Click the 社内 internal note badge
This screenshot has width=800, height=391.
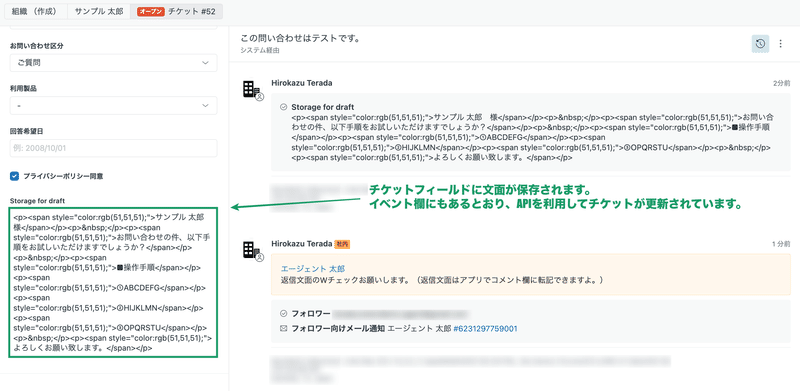coord(342,245)
